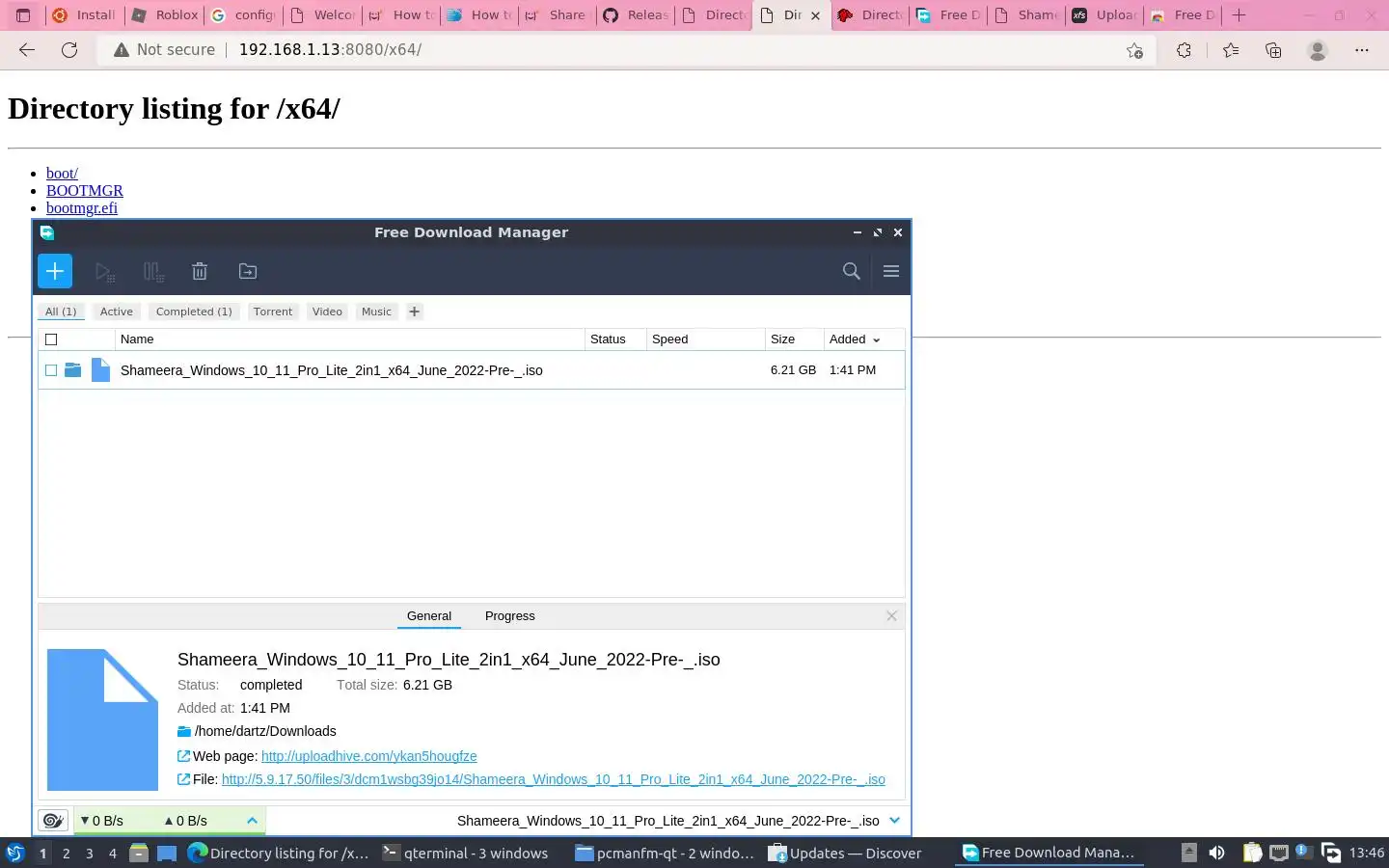Select the All (1) filter

pos(61,312)
